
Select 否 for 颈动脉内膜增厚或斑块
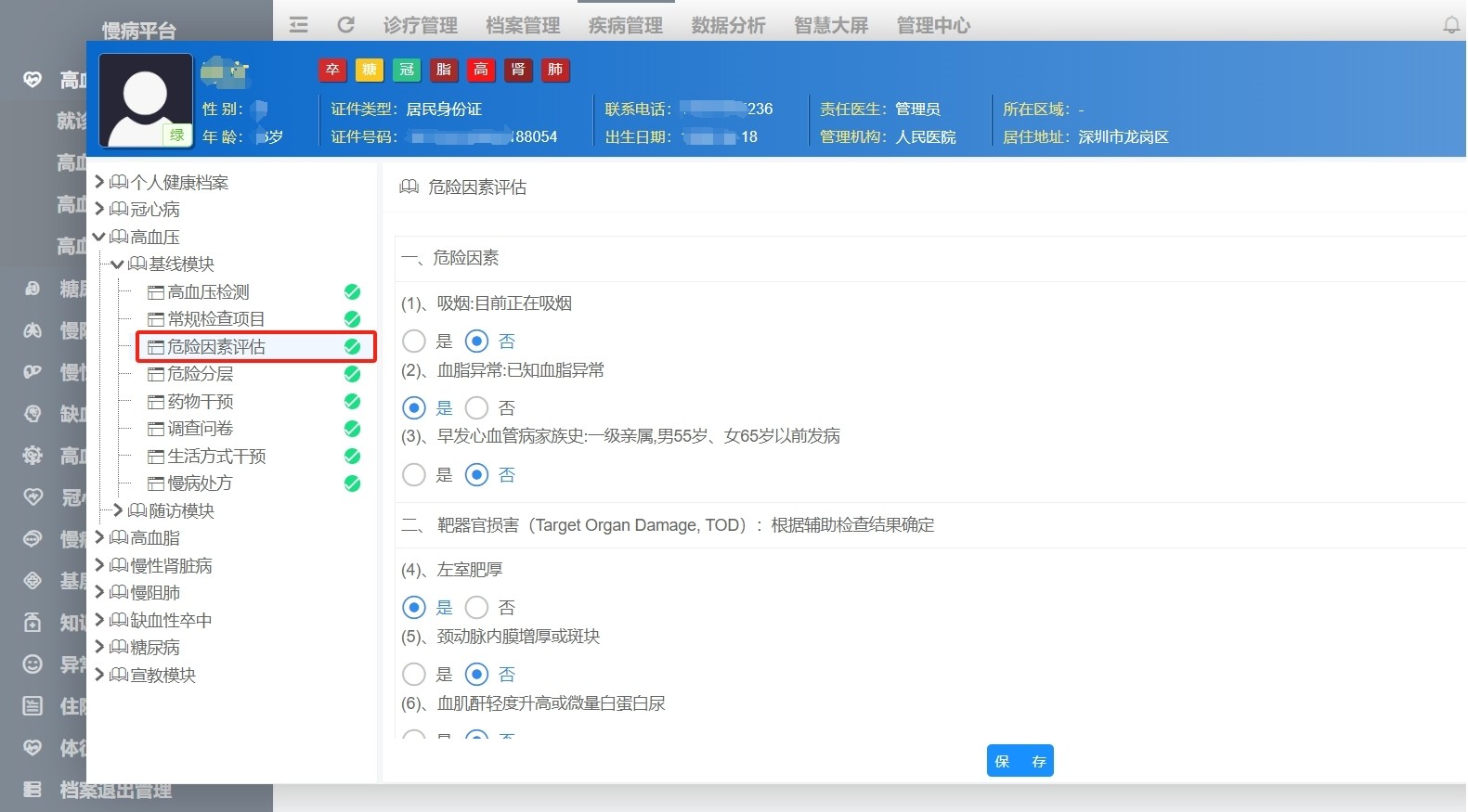pyautogui.click(x=476, y=675)
